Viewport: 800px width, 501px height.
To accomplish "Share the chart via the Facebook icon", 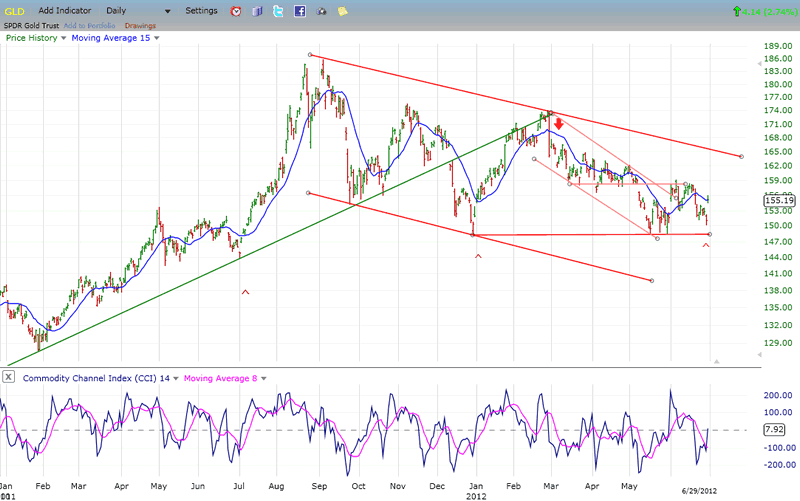I will (x=299, y=11).
